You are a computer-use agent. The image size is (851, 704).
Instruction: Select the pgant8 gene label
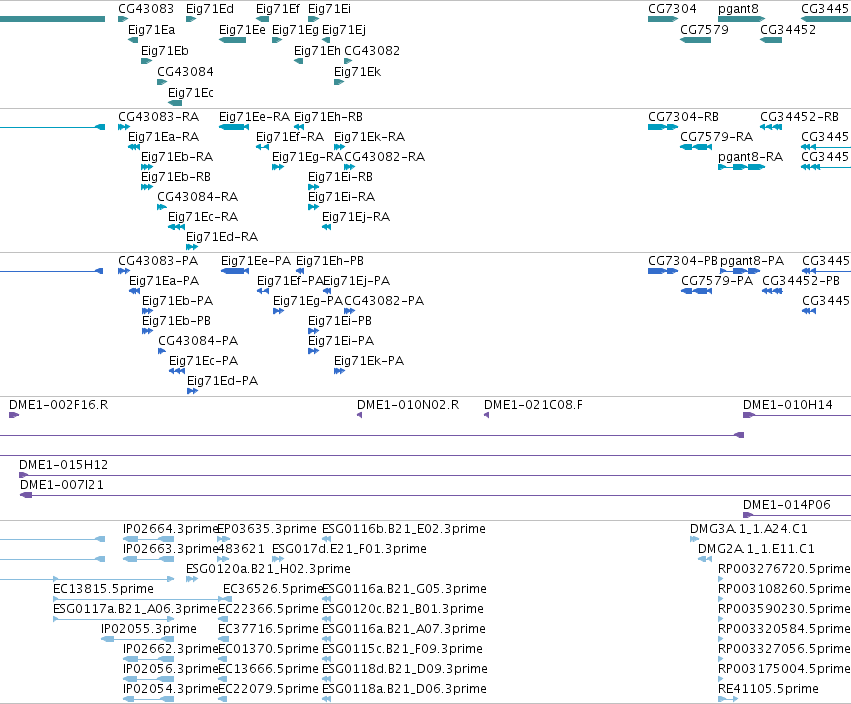[x=738, y=9]
